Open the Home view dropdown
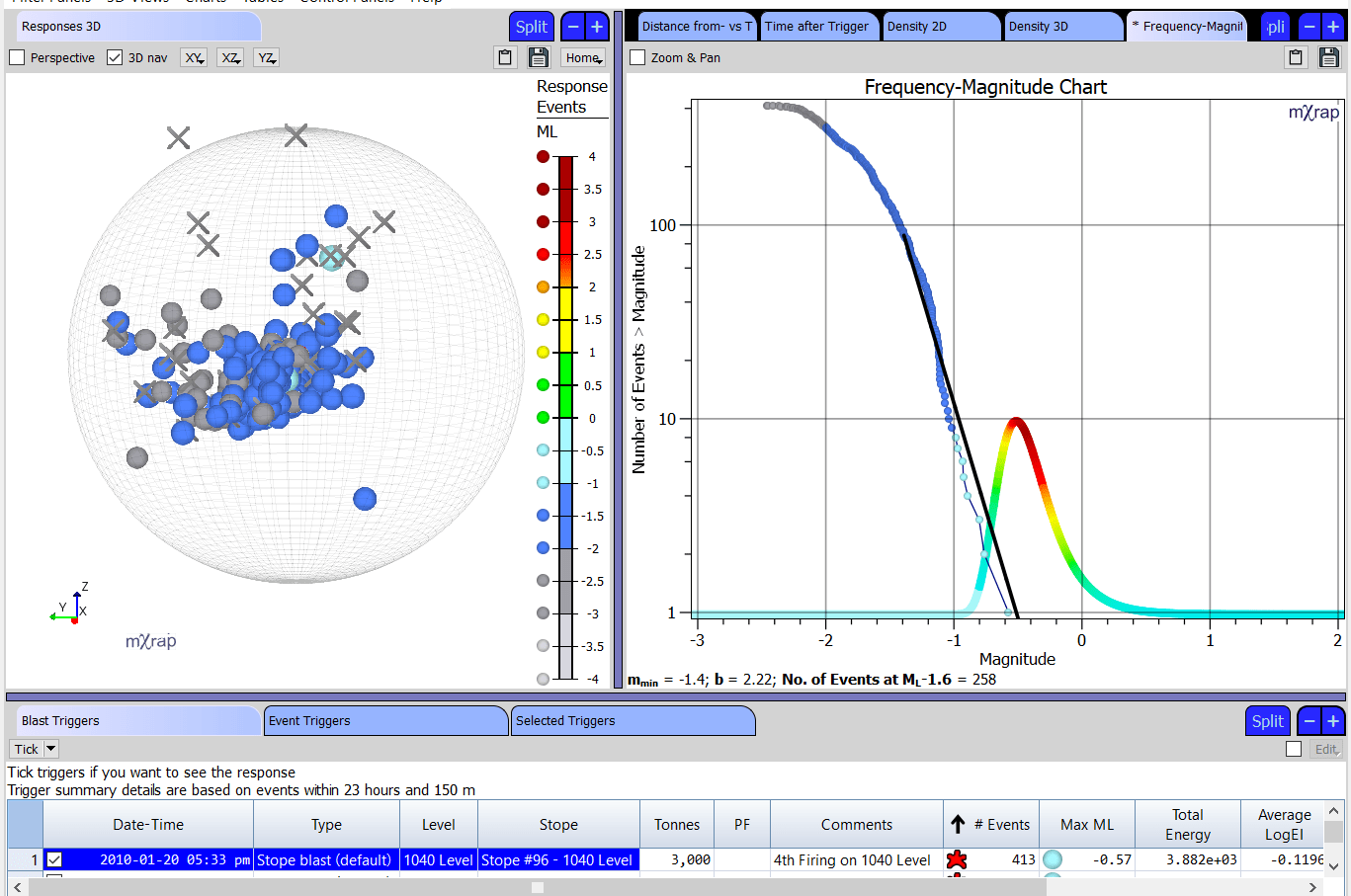Screen dimensions: 1351x896 (x=583, y=58)
